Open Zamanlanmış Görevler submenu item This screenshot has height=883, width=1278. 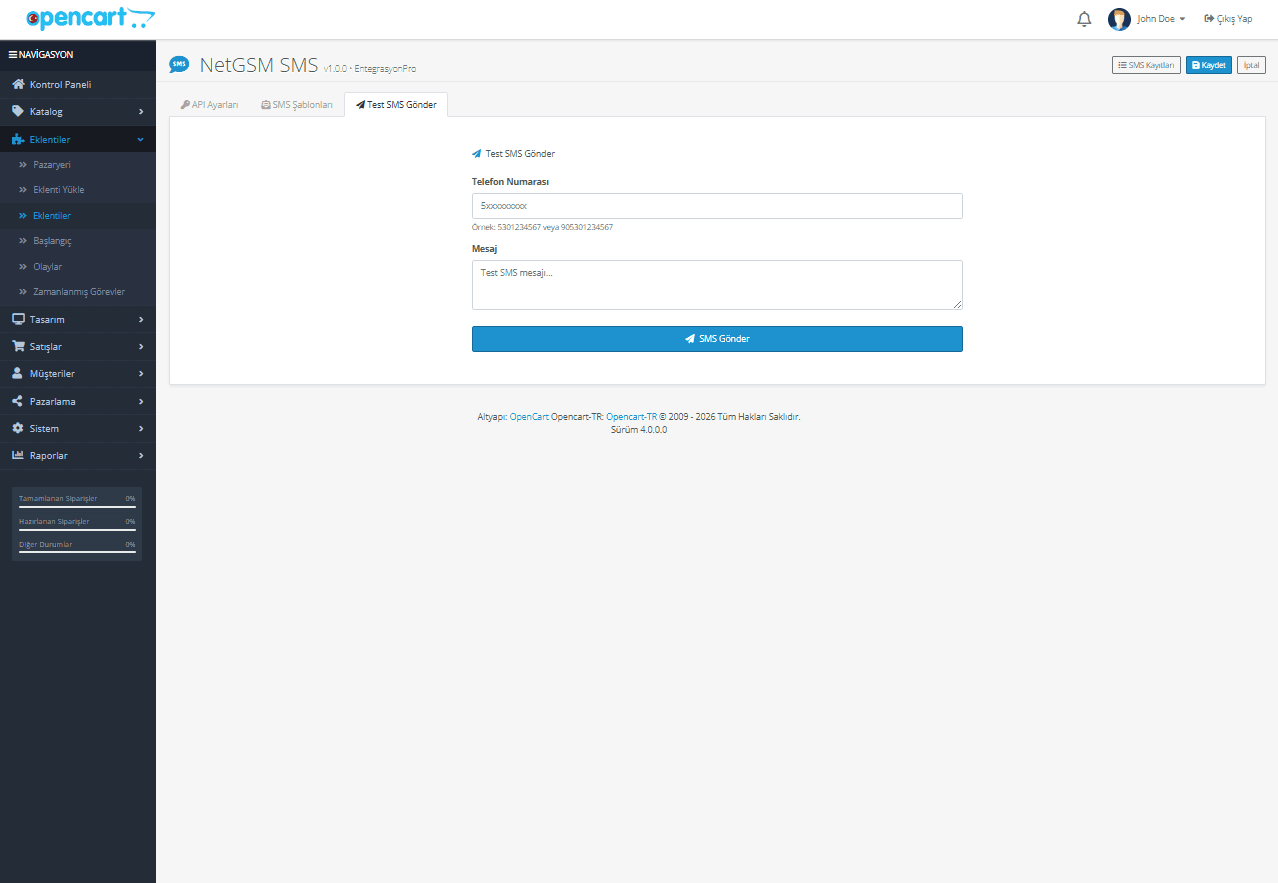[x=78, y=292]
